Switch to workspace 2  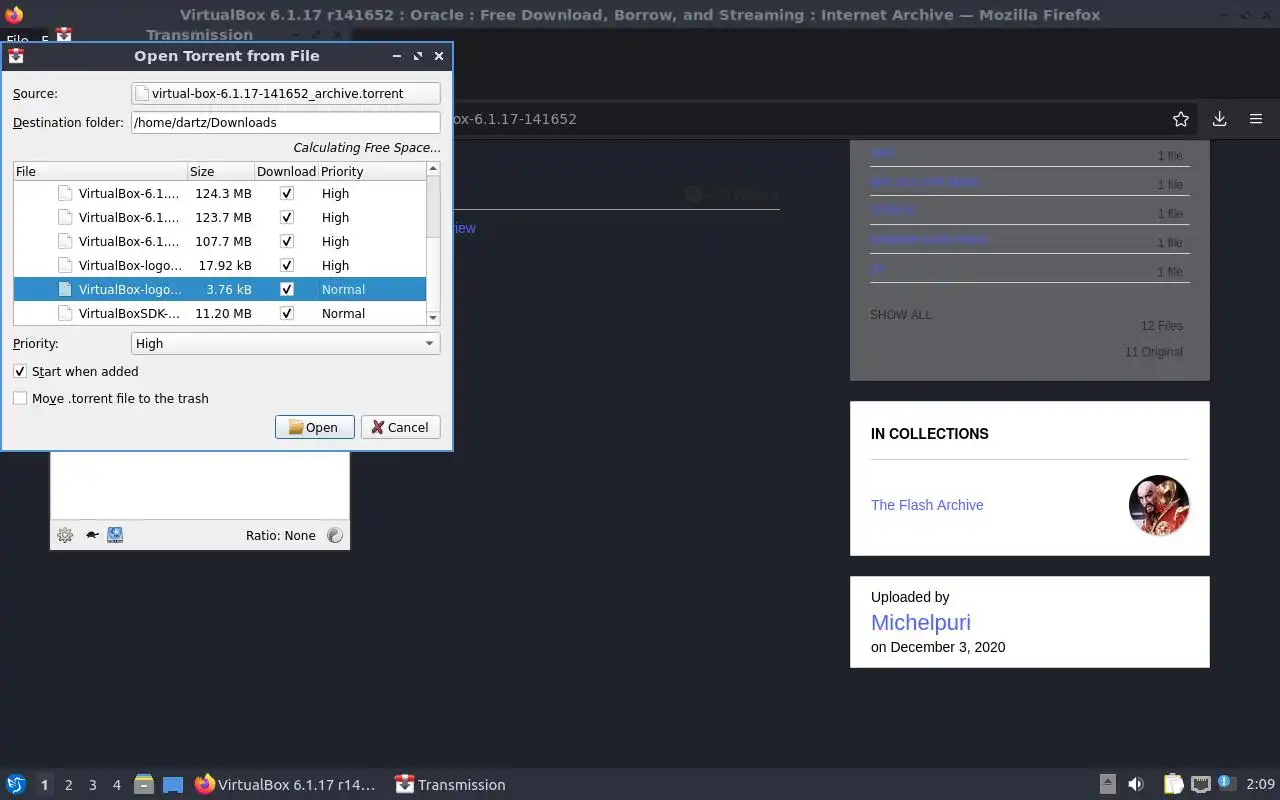pyautogui.click(x=68, y=785)
